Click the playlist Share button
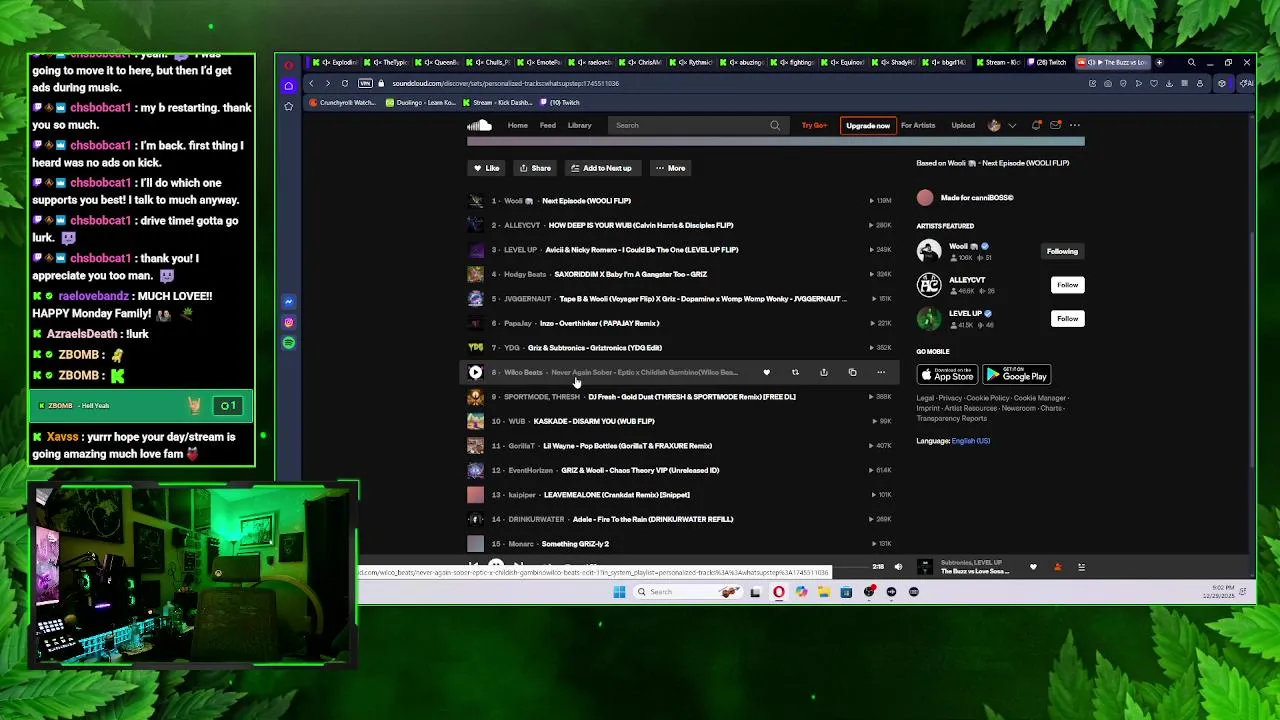The image size is (1280, 720). click(535, 168)
